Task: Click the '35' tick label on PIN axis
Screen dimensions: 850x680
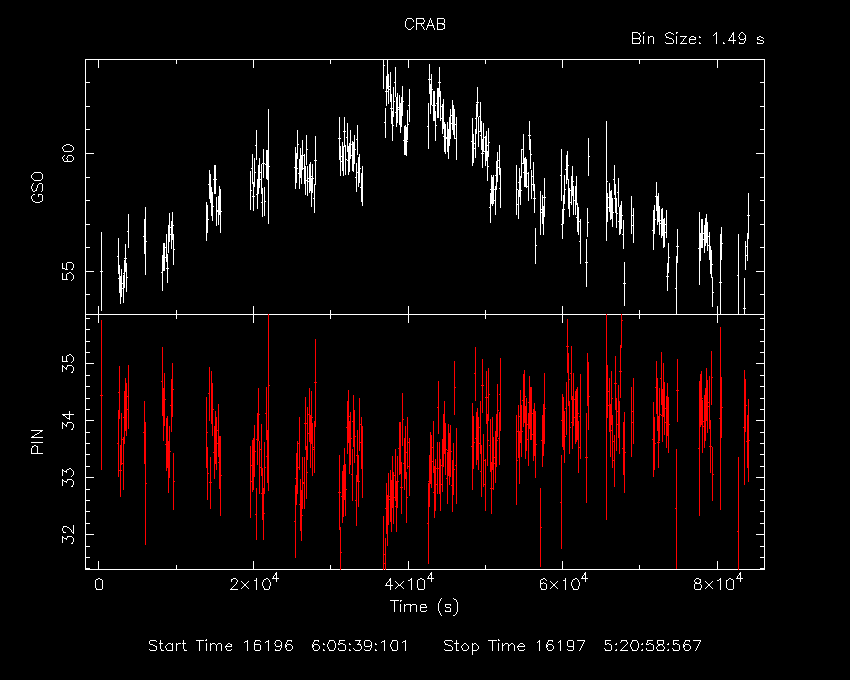Action: pos(68,363)
